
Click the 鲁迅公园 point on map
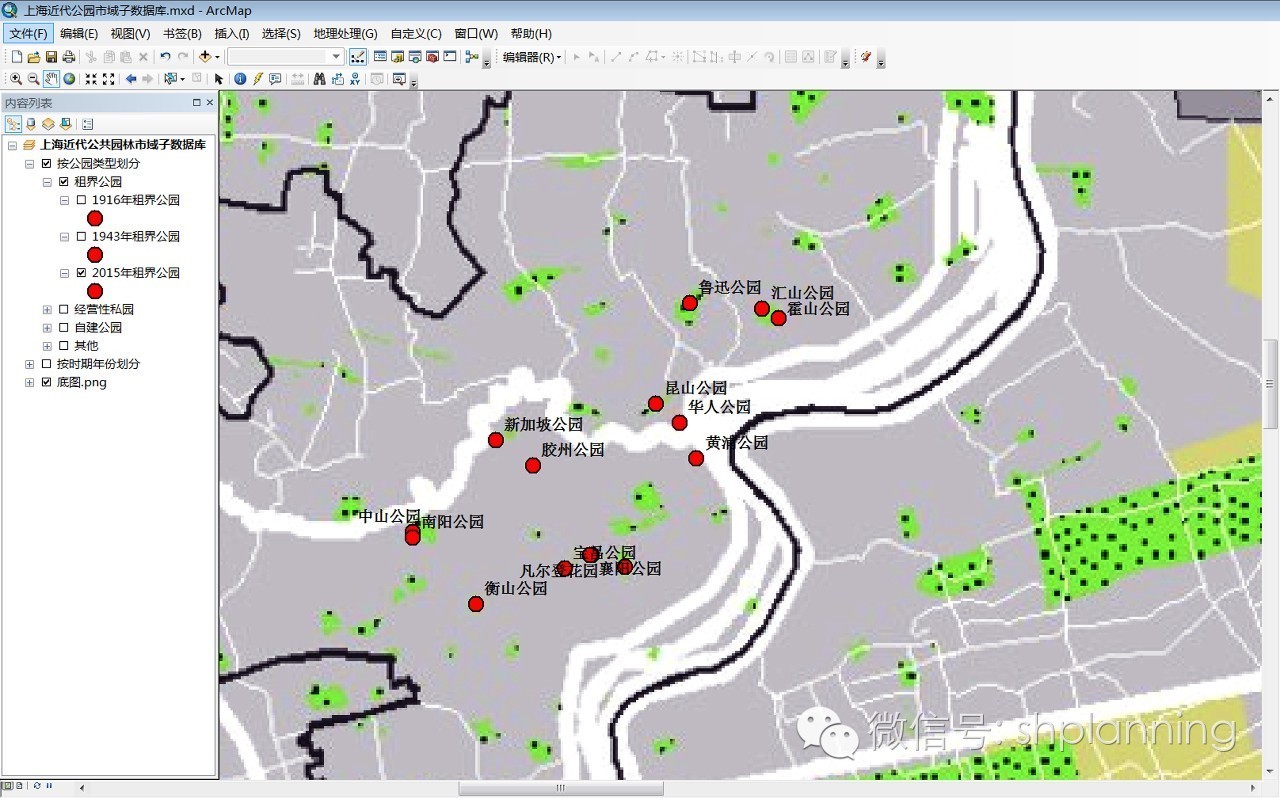(x=689, y=303)
